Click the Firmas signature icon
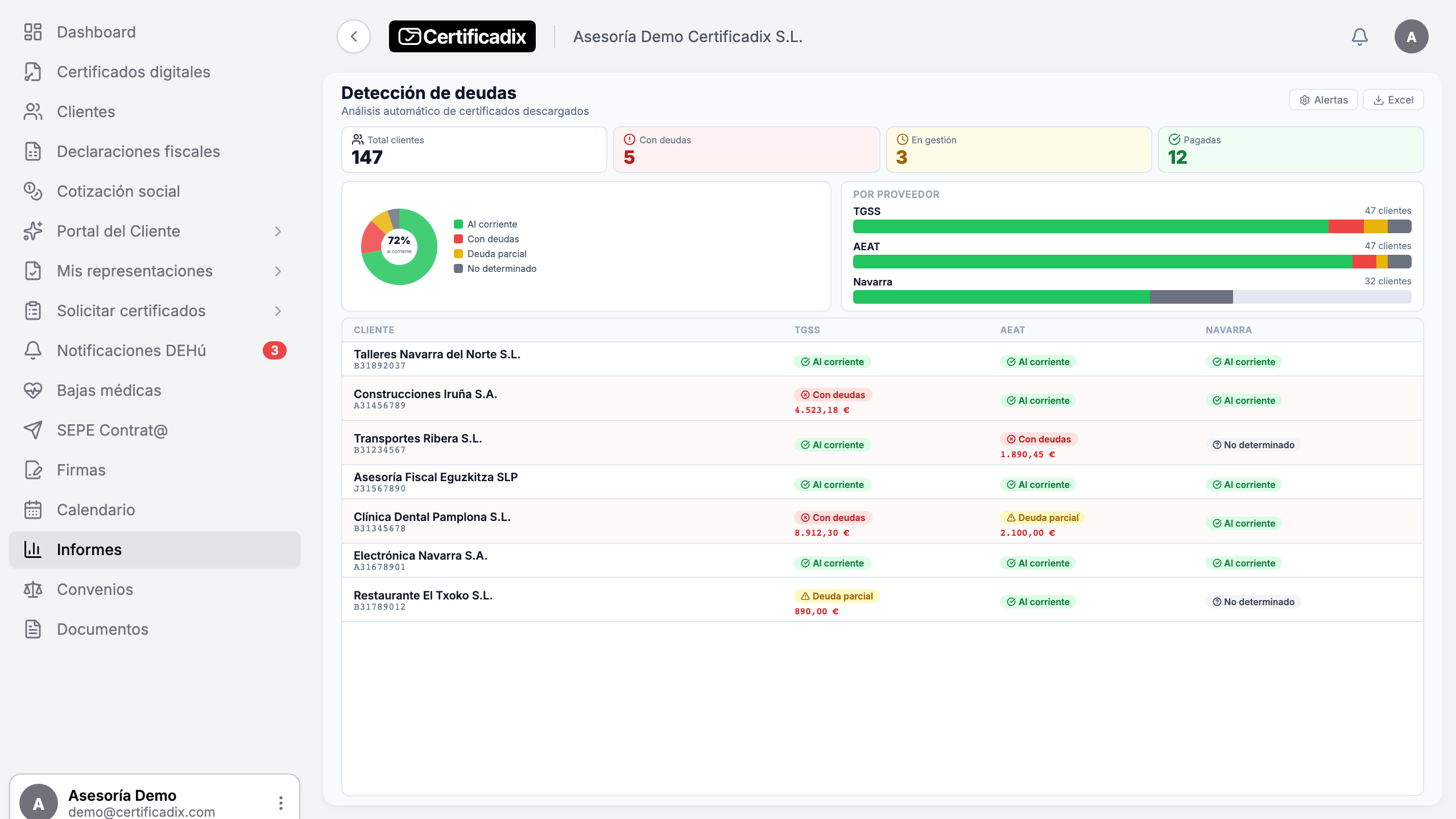Image resolution: width=1456 pixels, height=819 pixels. click(33, 470)
